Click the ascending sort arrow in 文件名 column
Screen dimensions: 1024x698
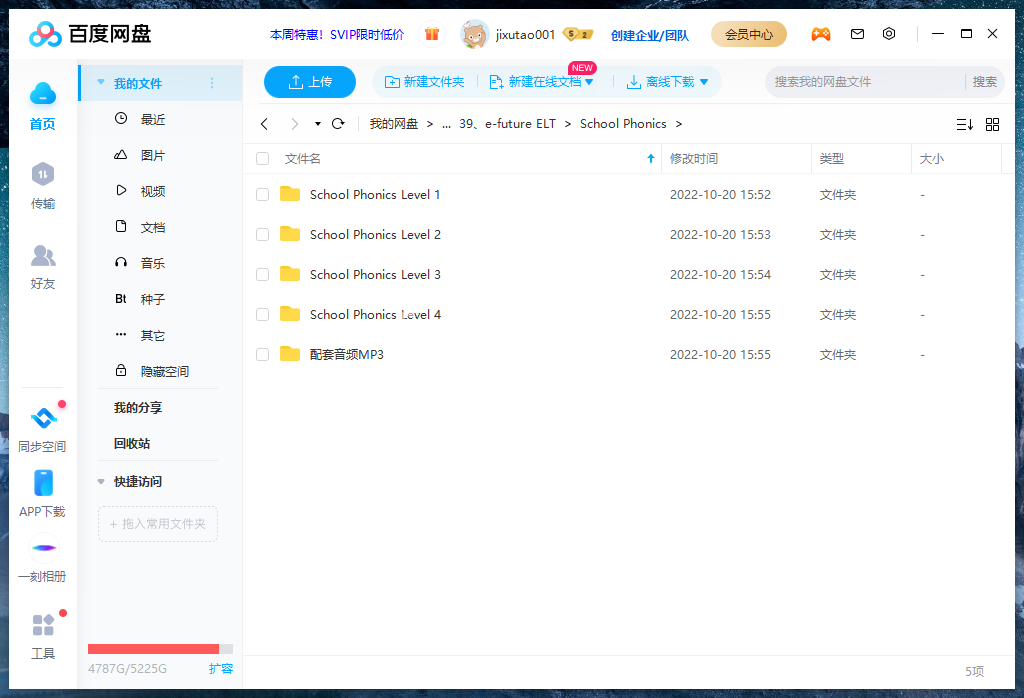(x=650, y=158)
